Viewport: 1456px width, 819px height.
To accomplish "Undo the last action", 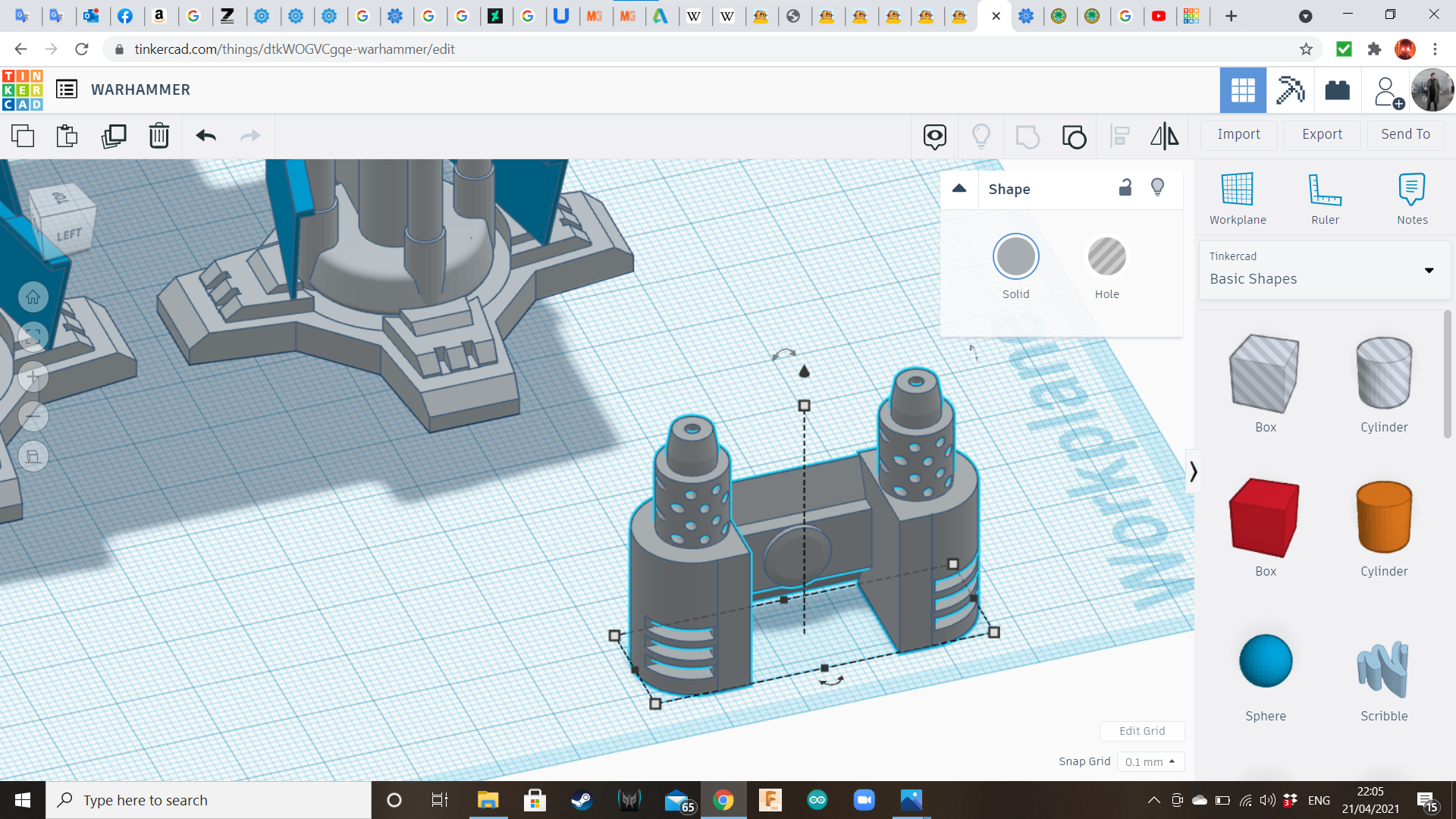I will coord(206,136).
